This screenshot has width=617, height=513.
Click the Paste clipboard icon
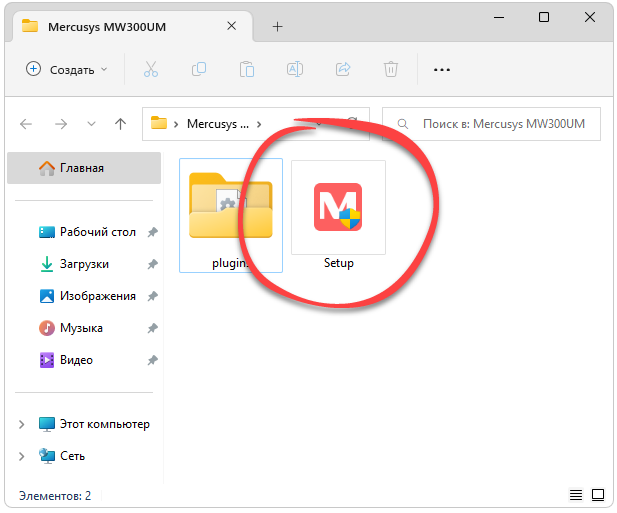(247, 69)
